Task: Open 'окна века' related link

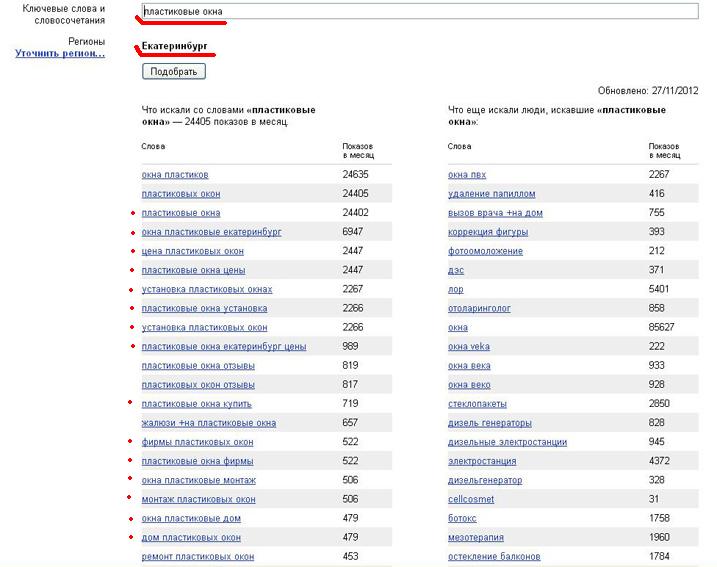Action: coord(469,366)
